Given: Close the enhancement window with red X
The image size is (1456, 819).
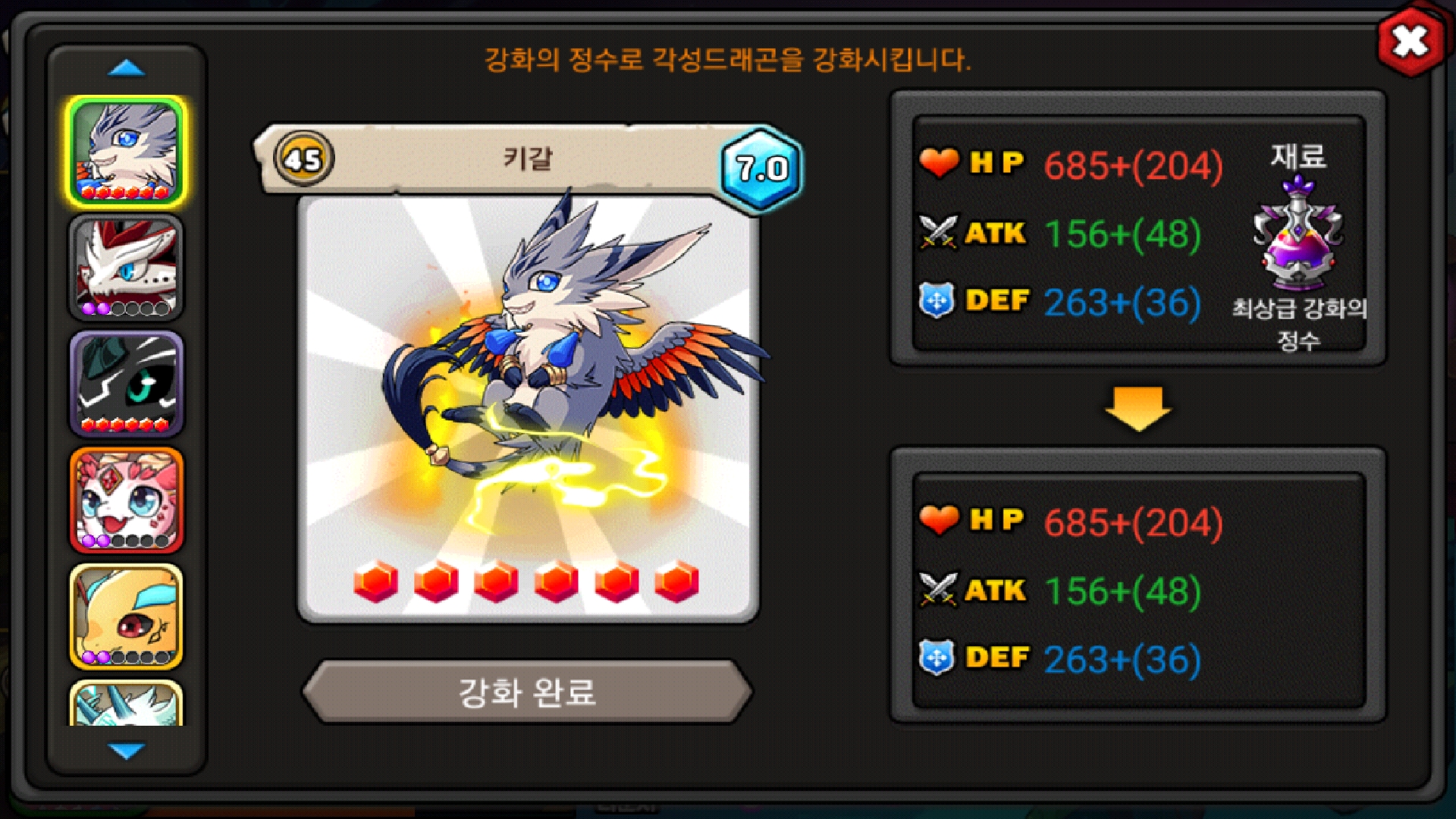Looking at the screenshot, I should [1410, 41].
